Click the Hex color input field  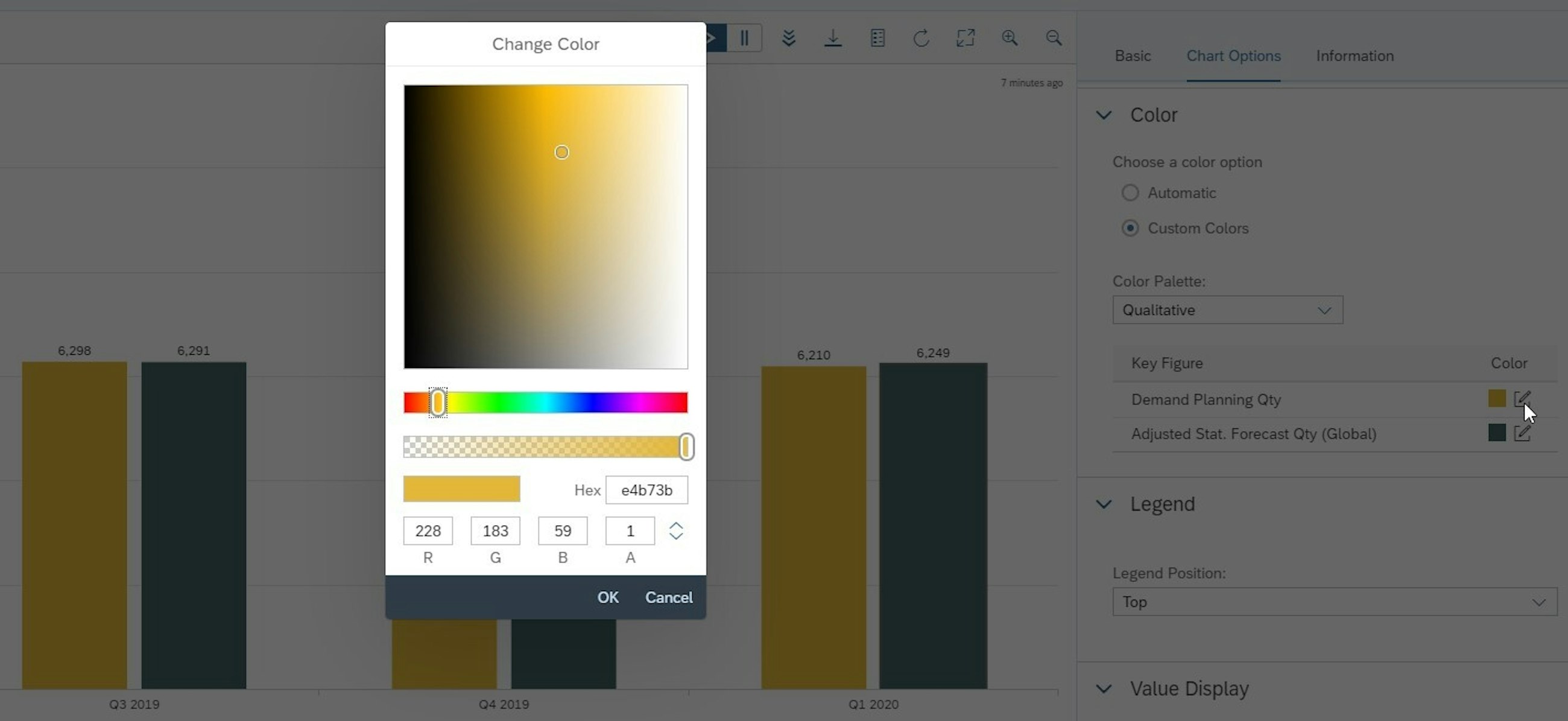[x=648, y=489]
